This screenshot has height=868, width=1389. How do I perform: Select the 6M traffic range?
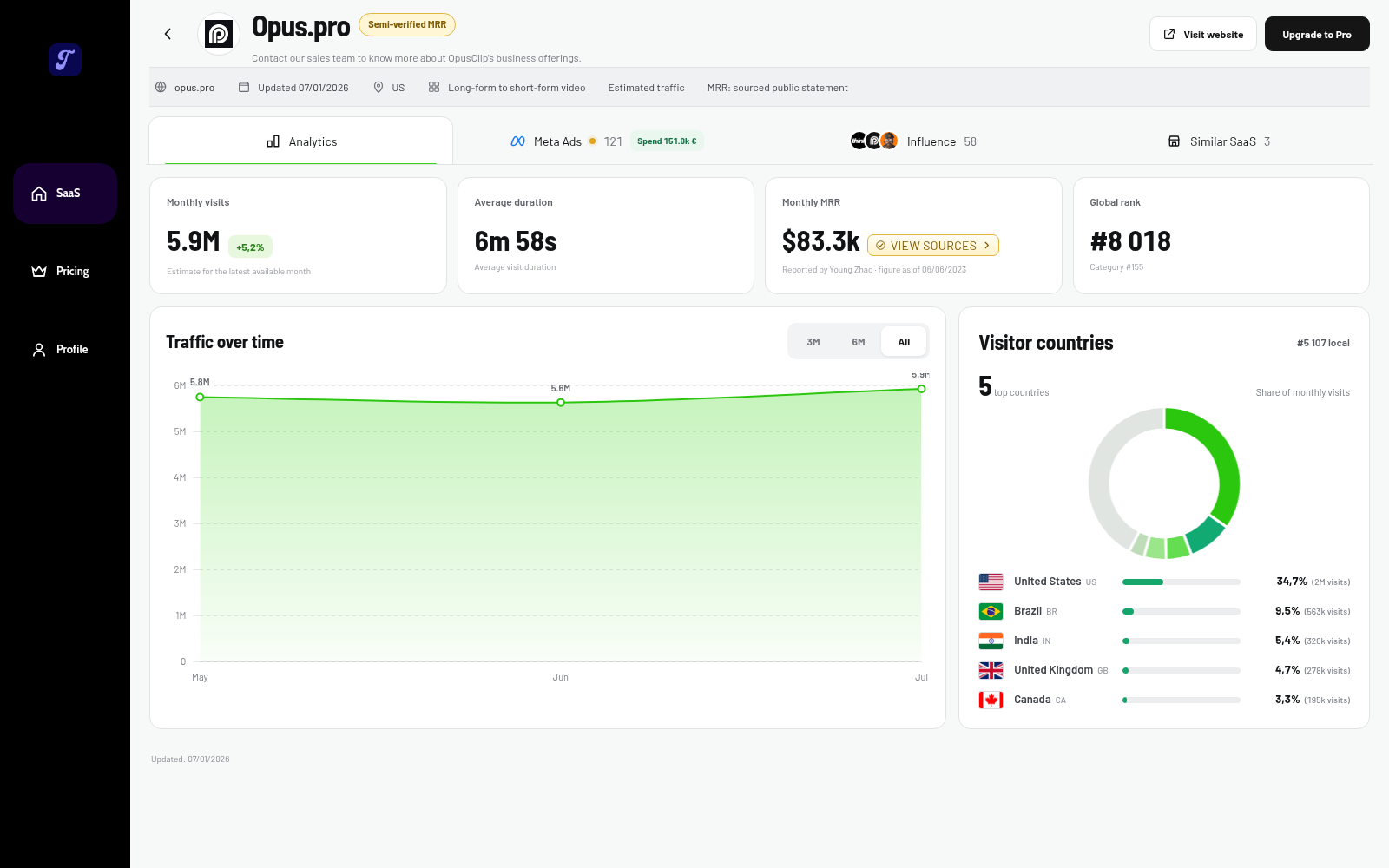859,342
